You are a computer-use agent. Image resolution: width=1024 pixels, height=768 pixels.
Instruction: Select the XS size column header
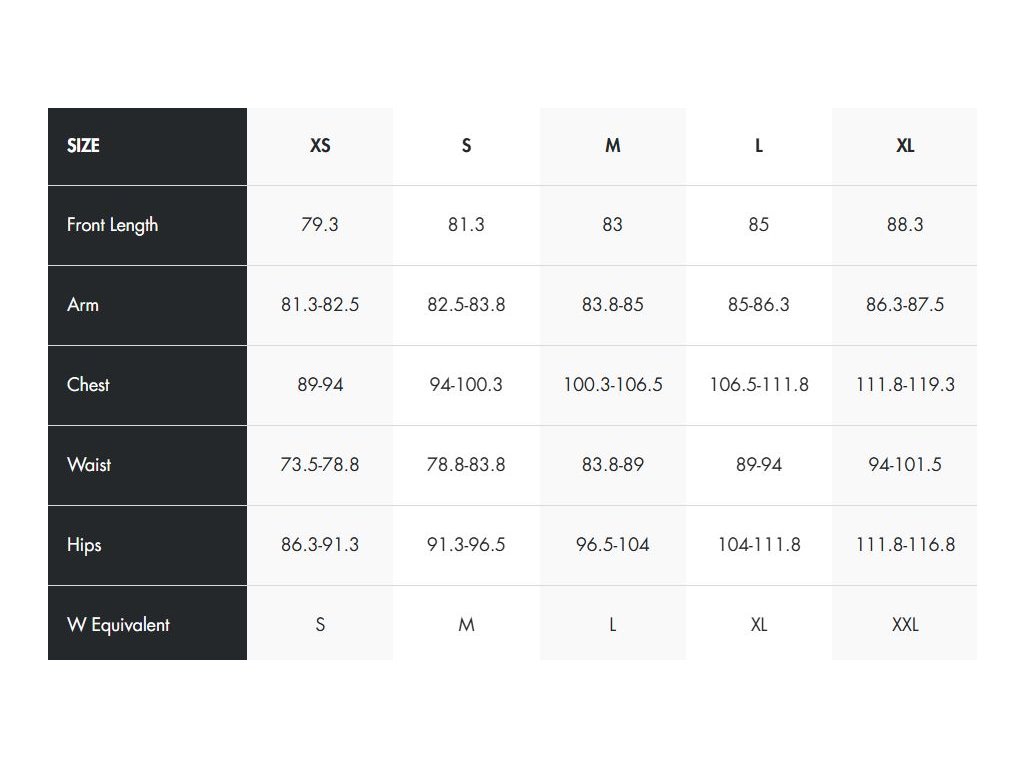[320, 146]
